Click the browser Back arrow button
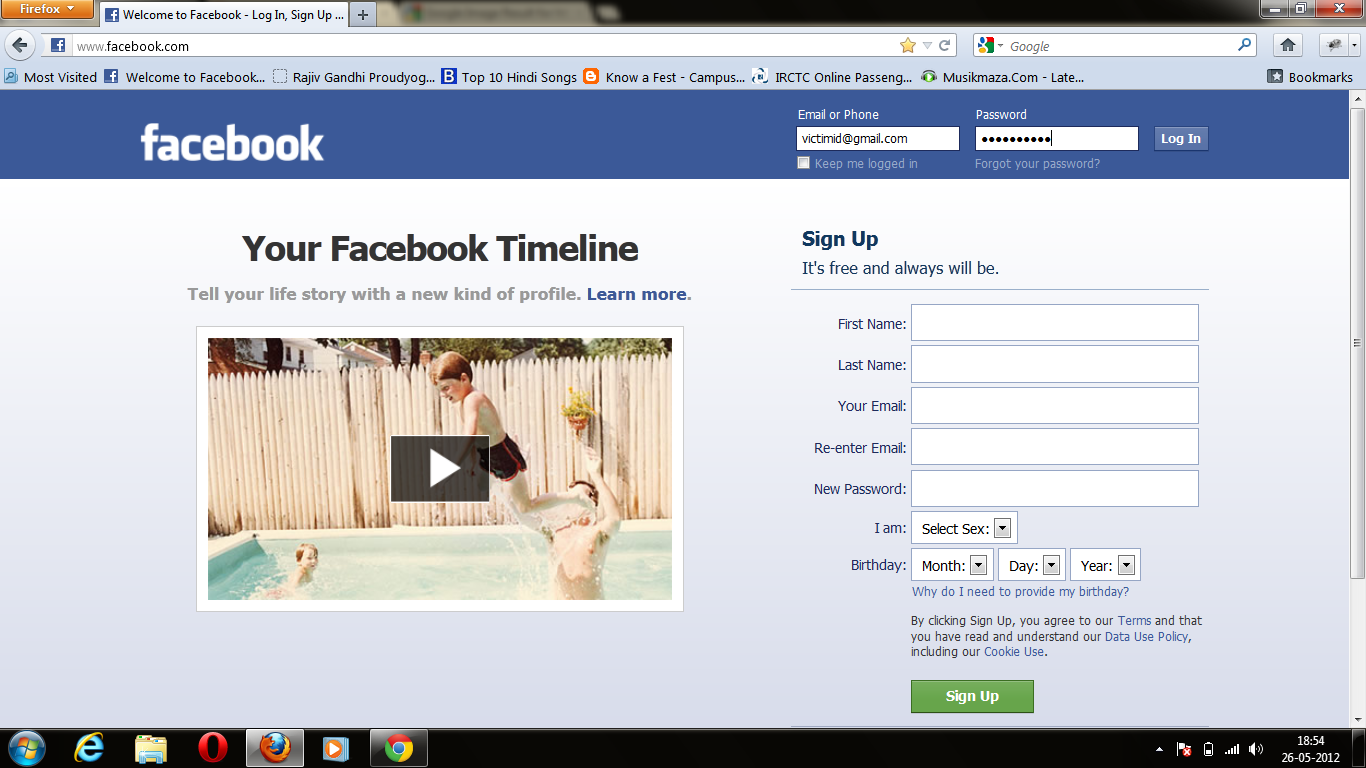The width and height of the screenshot is (1366, 768). point(22,45)
